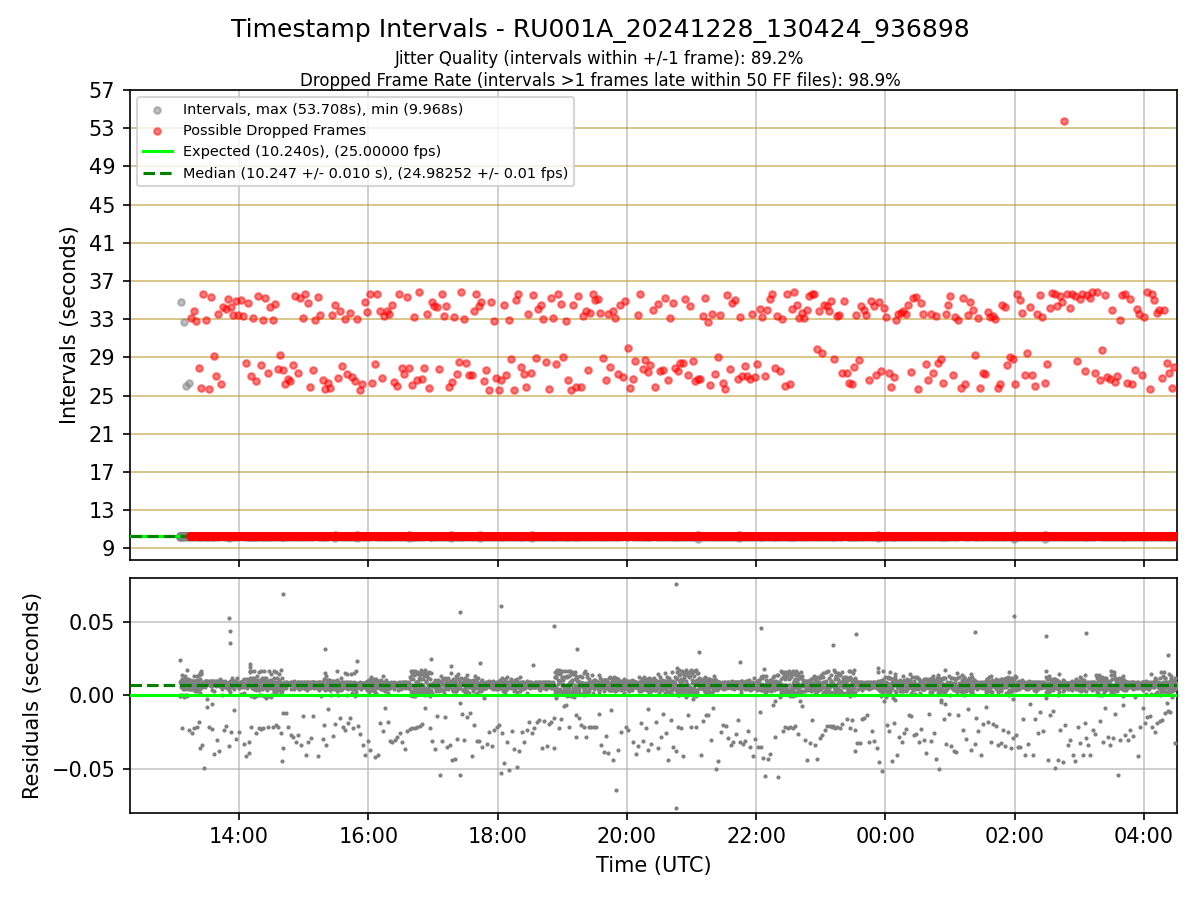Click legend entry 'Intervals, max (53.708s), min (9.968s)'
The height and width of the screenshot is (900, 1200).
[323, 108]
